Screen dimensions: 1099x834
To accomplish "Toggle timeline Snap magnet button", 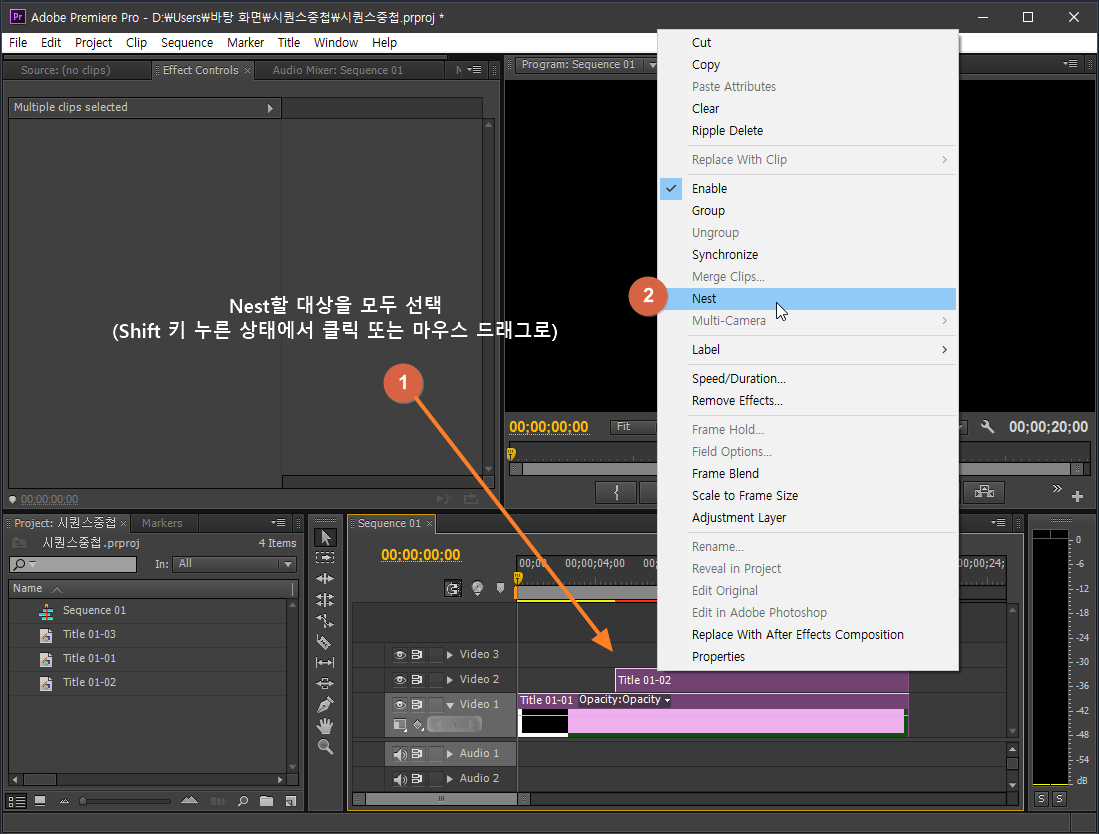I will pyautogui.click(x=453, y=589).
